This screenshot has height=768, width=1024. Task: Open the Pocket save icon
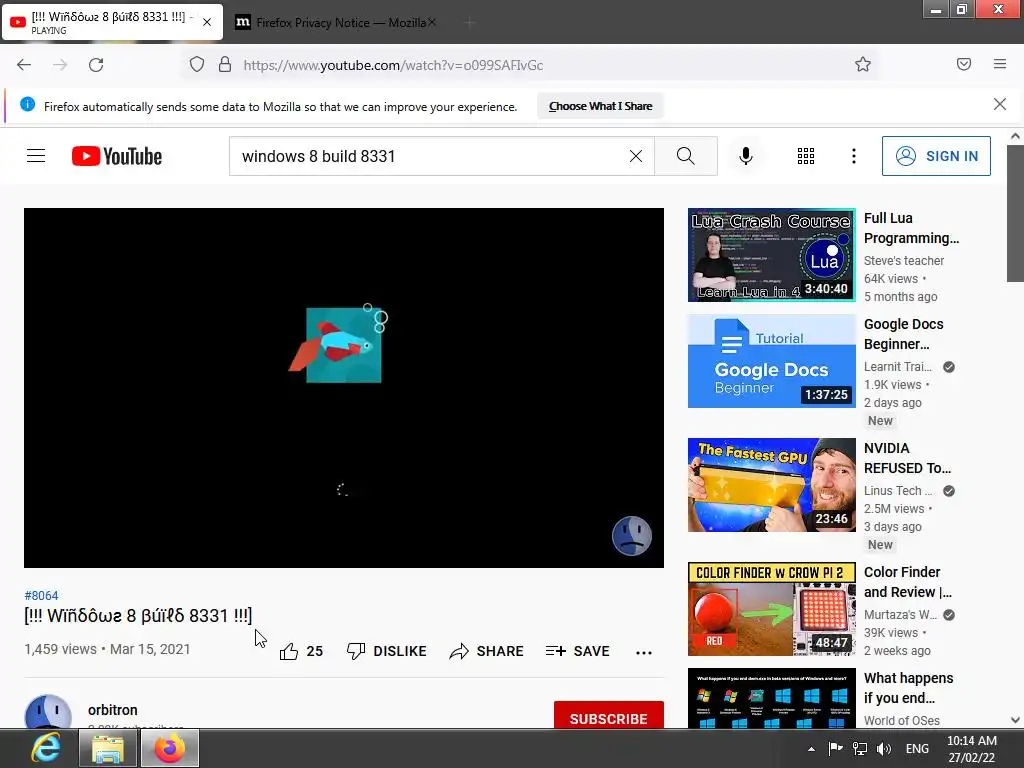coord(963,64)
